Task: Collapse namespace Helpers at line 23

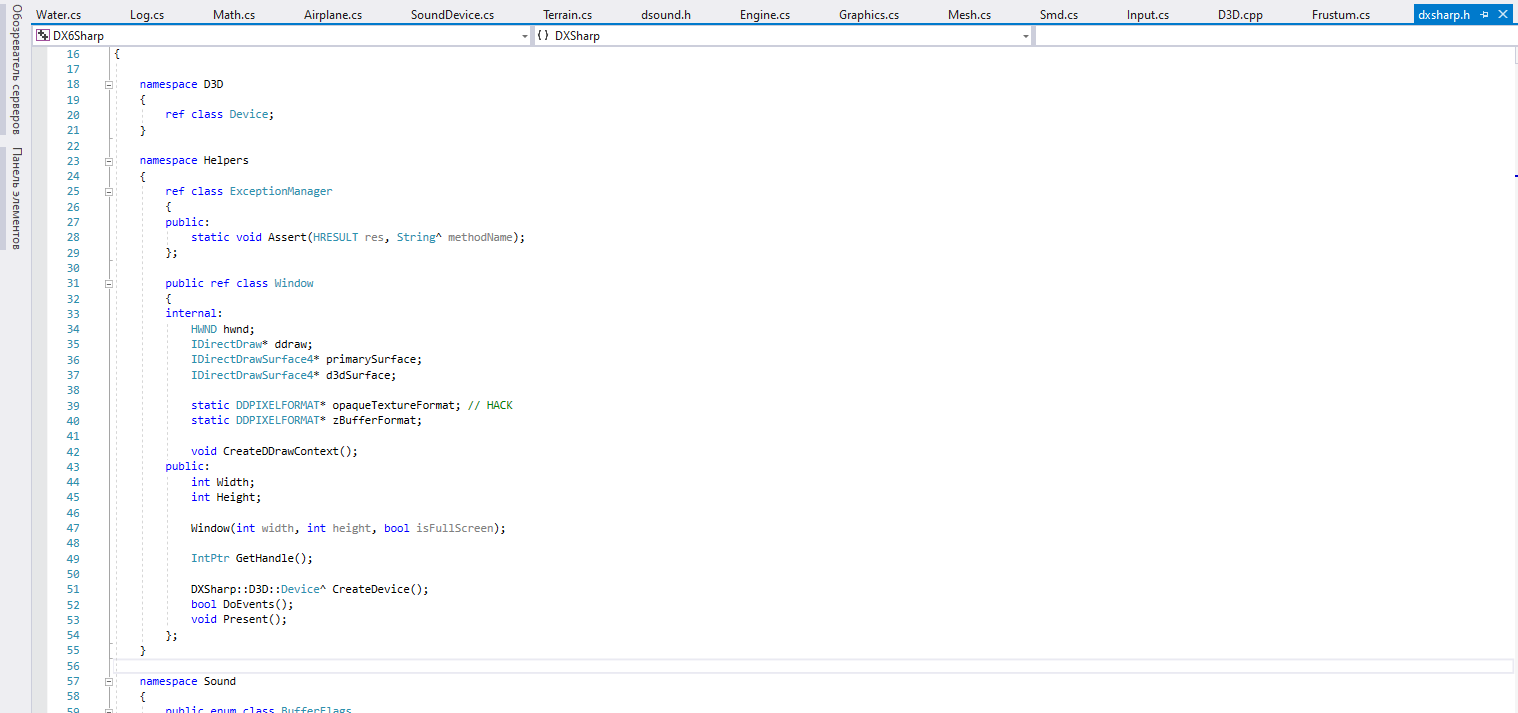Action: point(108,161)
